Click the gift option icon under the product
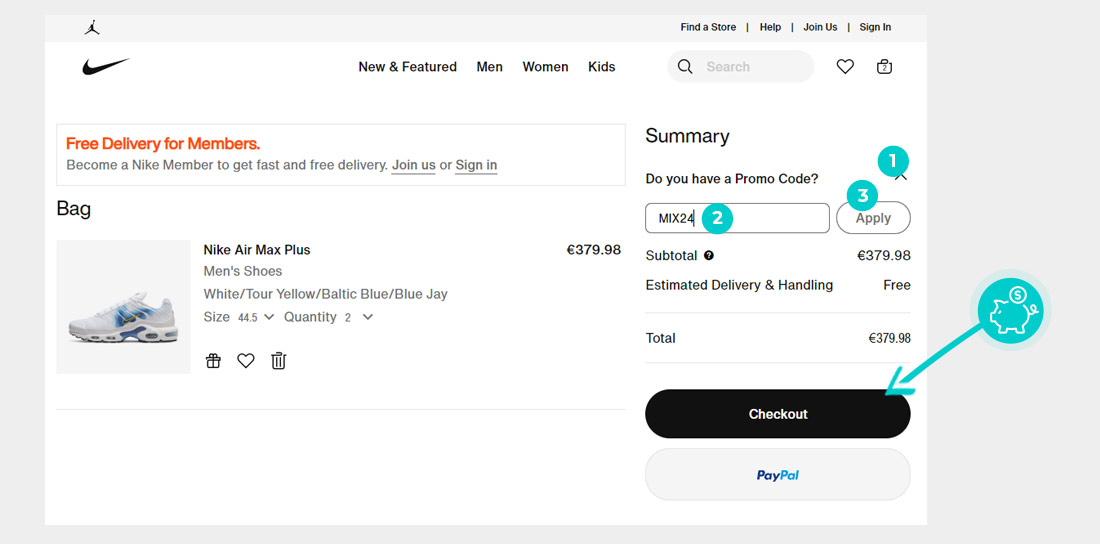Screen dimensions: 1100x544 click(213, 361)
